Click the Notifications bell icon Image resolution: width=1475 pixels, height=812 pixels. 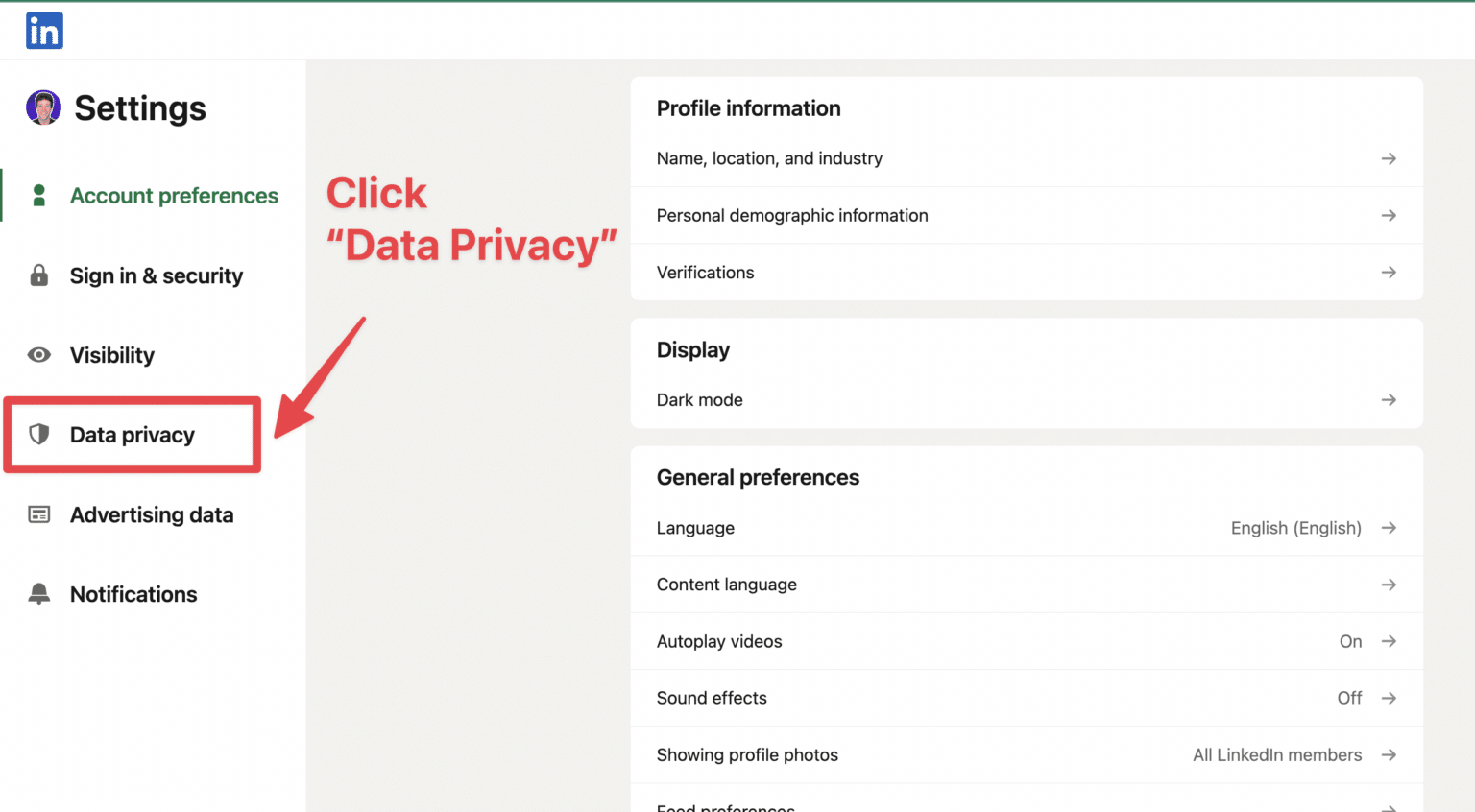pyautogui.click(x=39, y=594)
